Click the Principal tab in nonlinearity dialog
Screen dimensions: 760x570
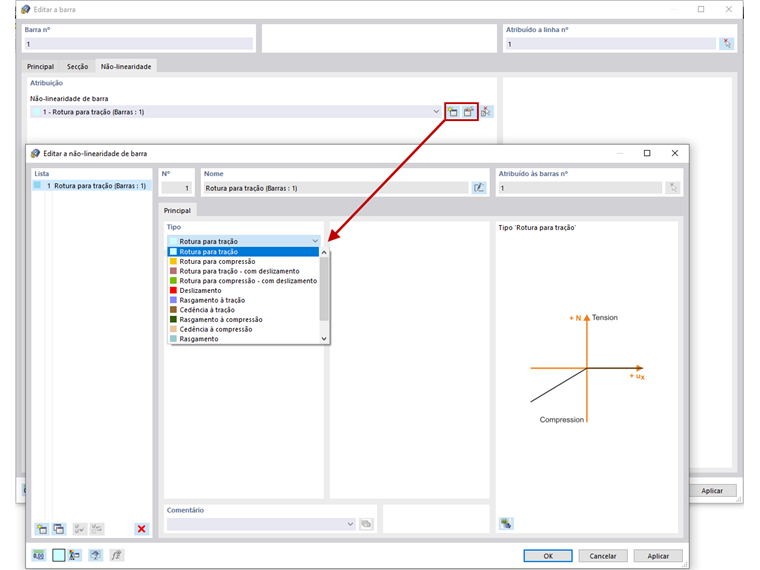tap(177, 210)
